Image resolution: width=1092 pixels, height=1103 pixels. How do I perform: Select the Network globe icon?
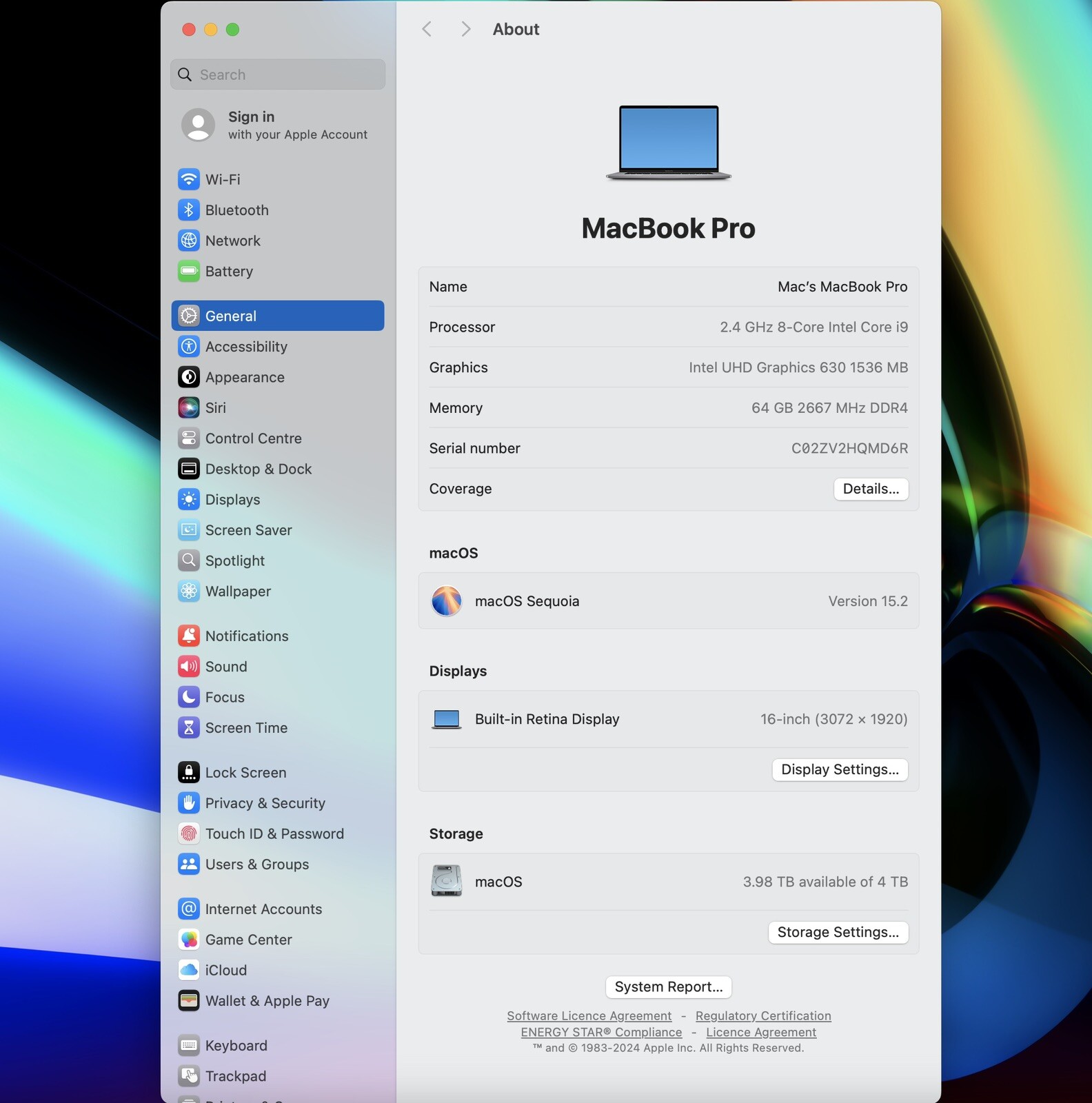pos(188,241)
